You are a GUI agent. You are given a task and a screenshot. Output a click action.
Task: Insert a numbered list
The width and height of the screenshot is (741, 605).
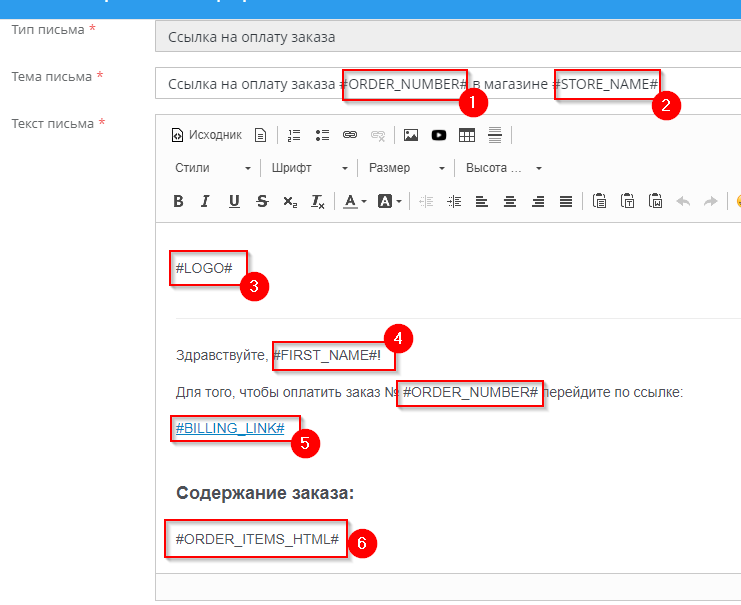(x=294, y=135)
